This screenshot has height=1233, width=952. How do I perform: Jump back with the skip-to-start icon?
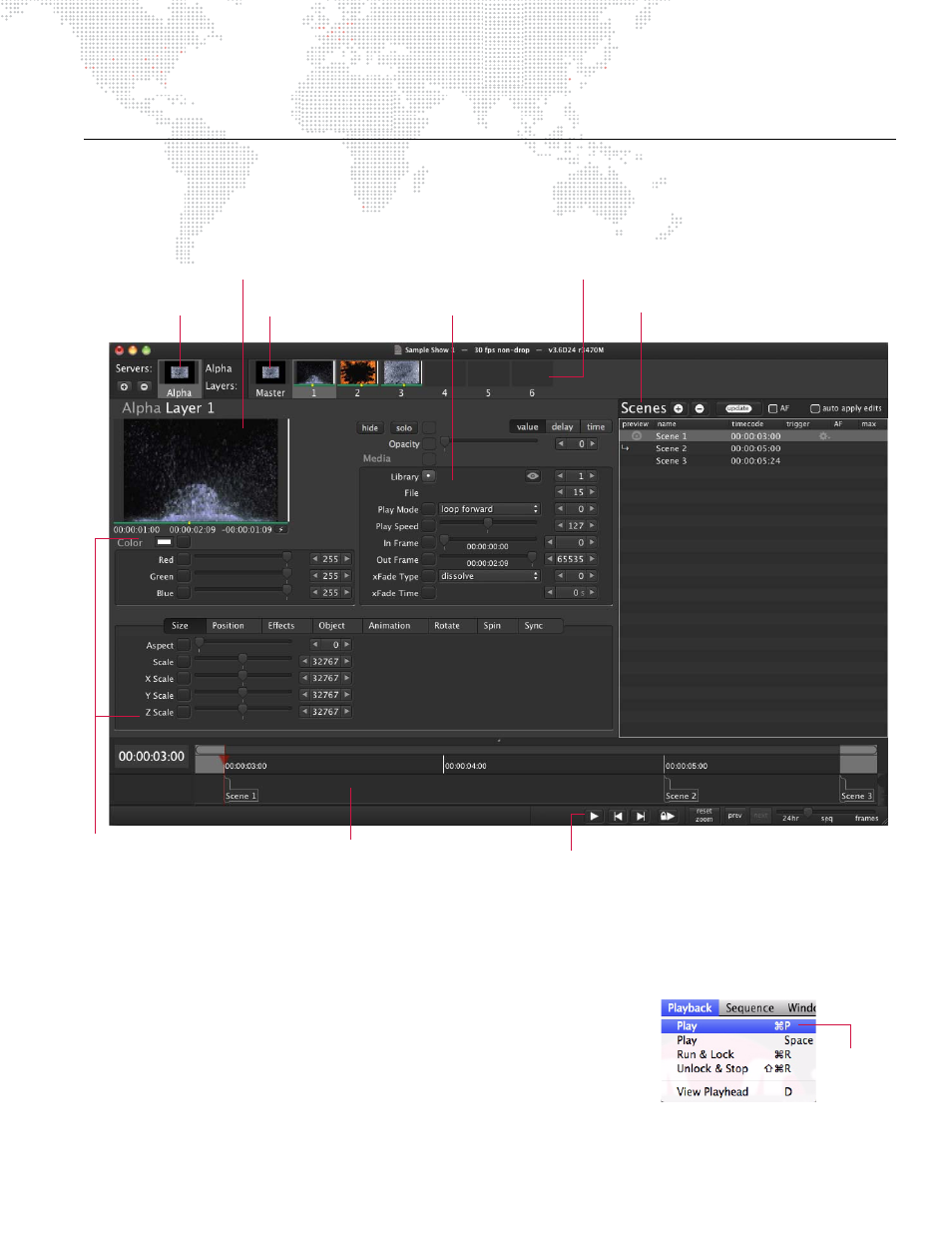coord(617,816)
